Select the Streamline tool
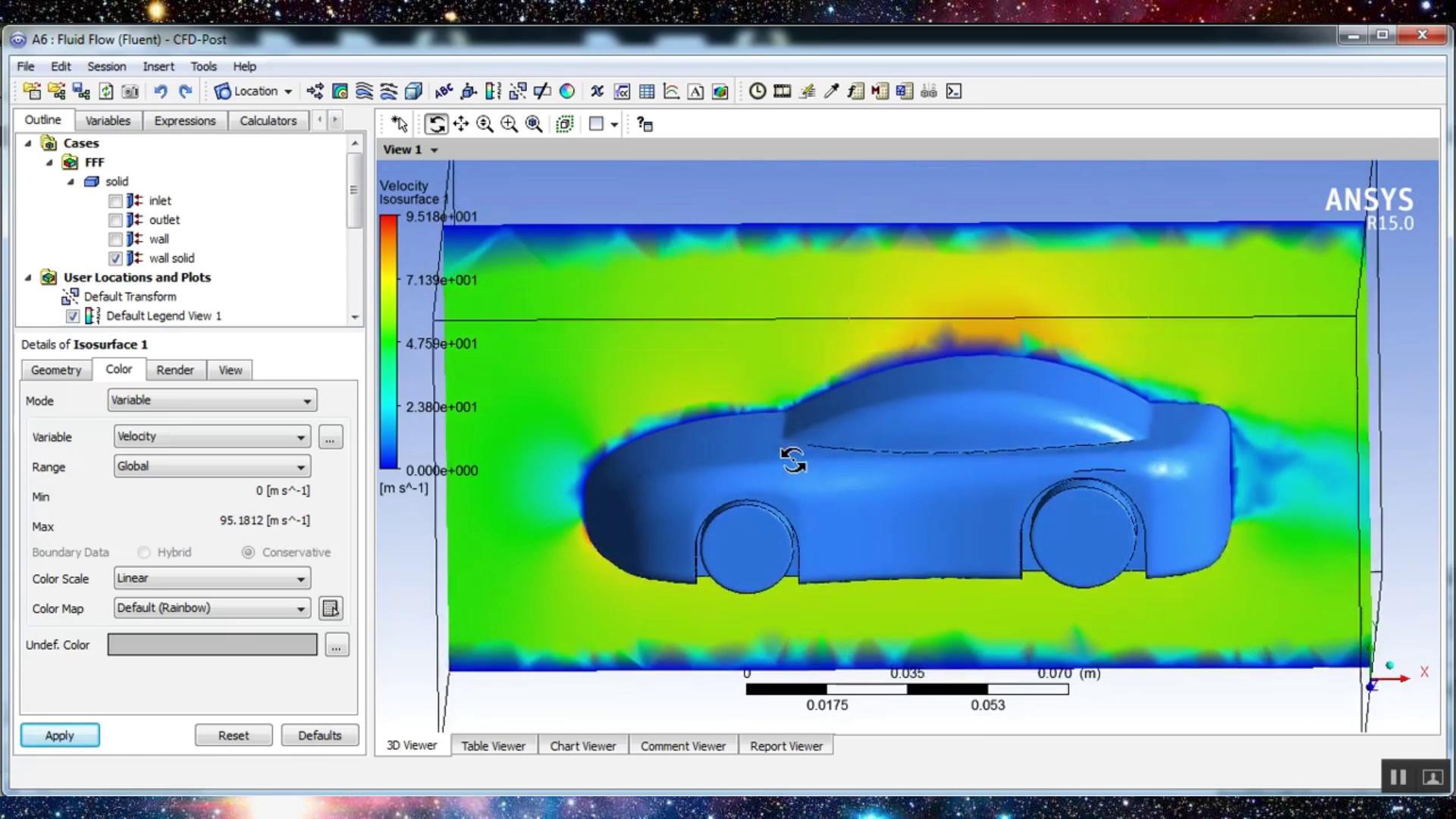 364,92
